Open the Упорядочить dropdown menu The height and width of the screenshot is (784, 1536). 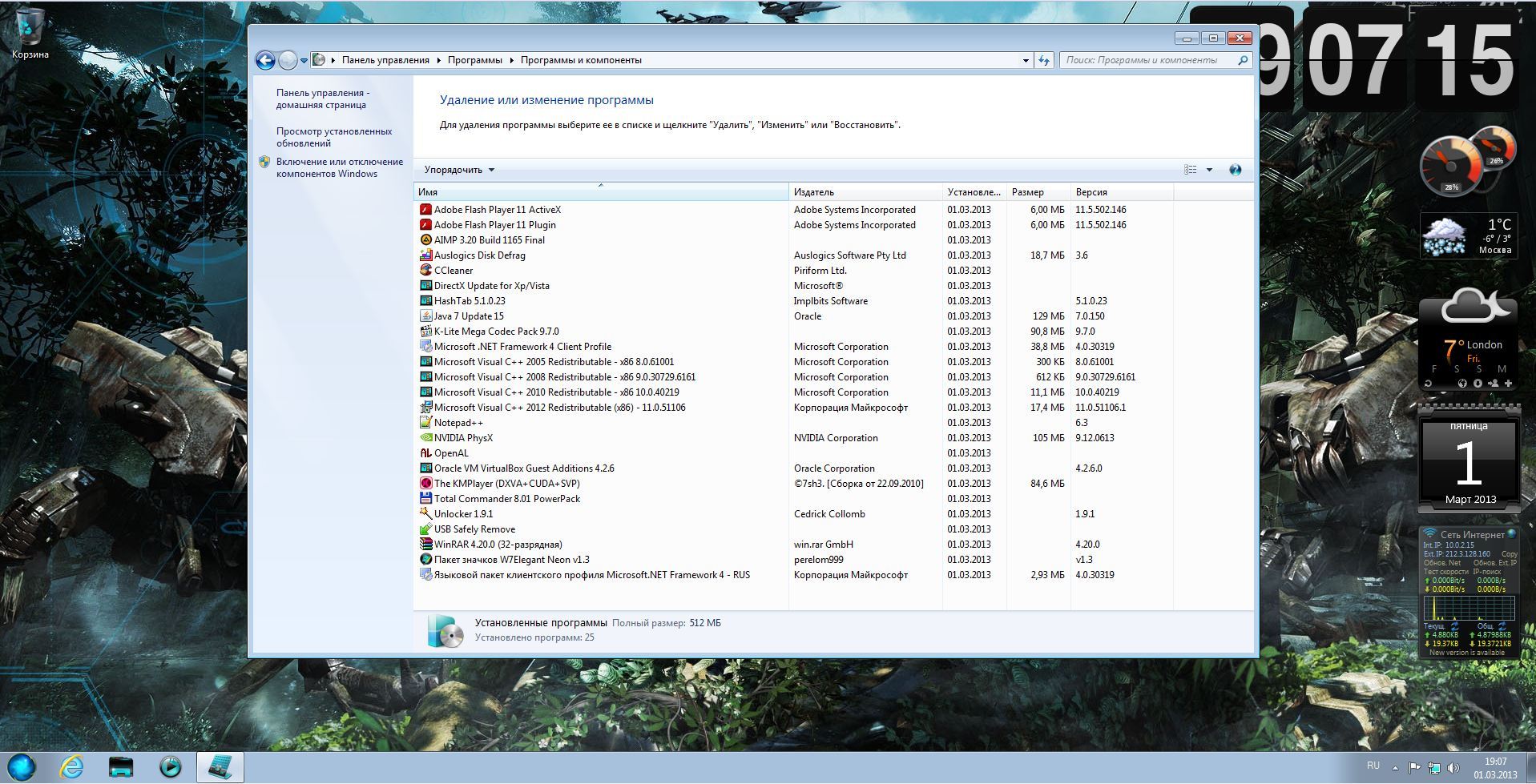459,170
